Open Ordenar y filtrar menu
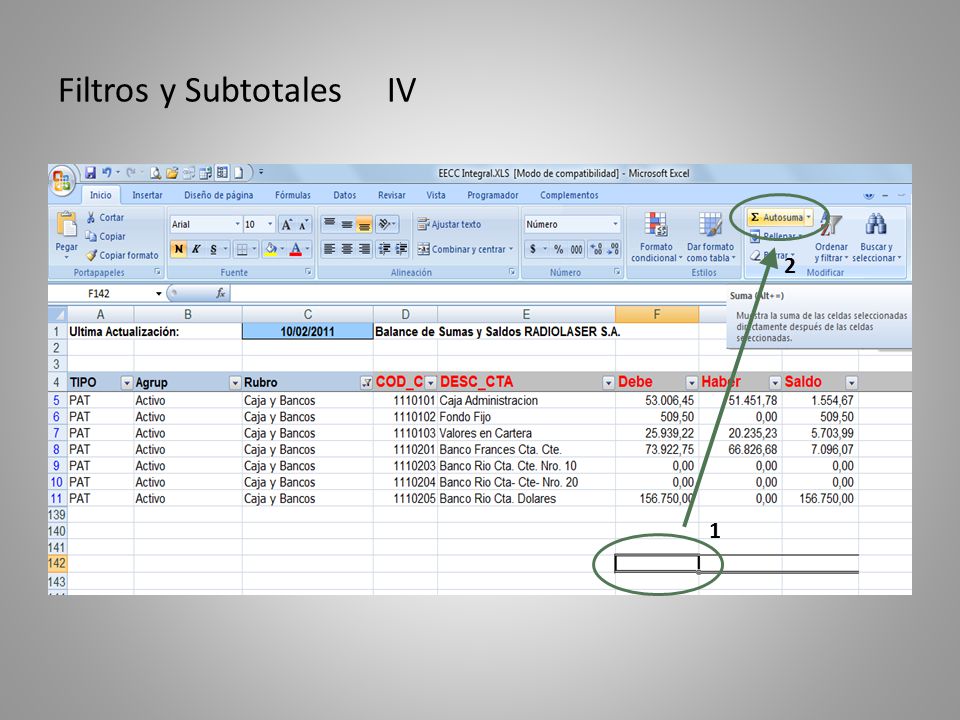960x720 pixels. [831, 238]
